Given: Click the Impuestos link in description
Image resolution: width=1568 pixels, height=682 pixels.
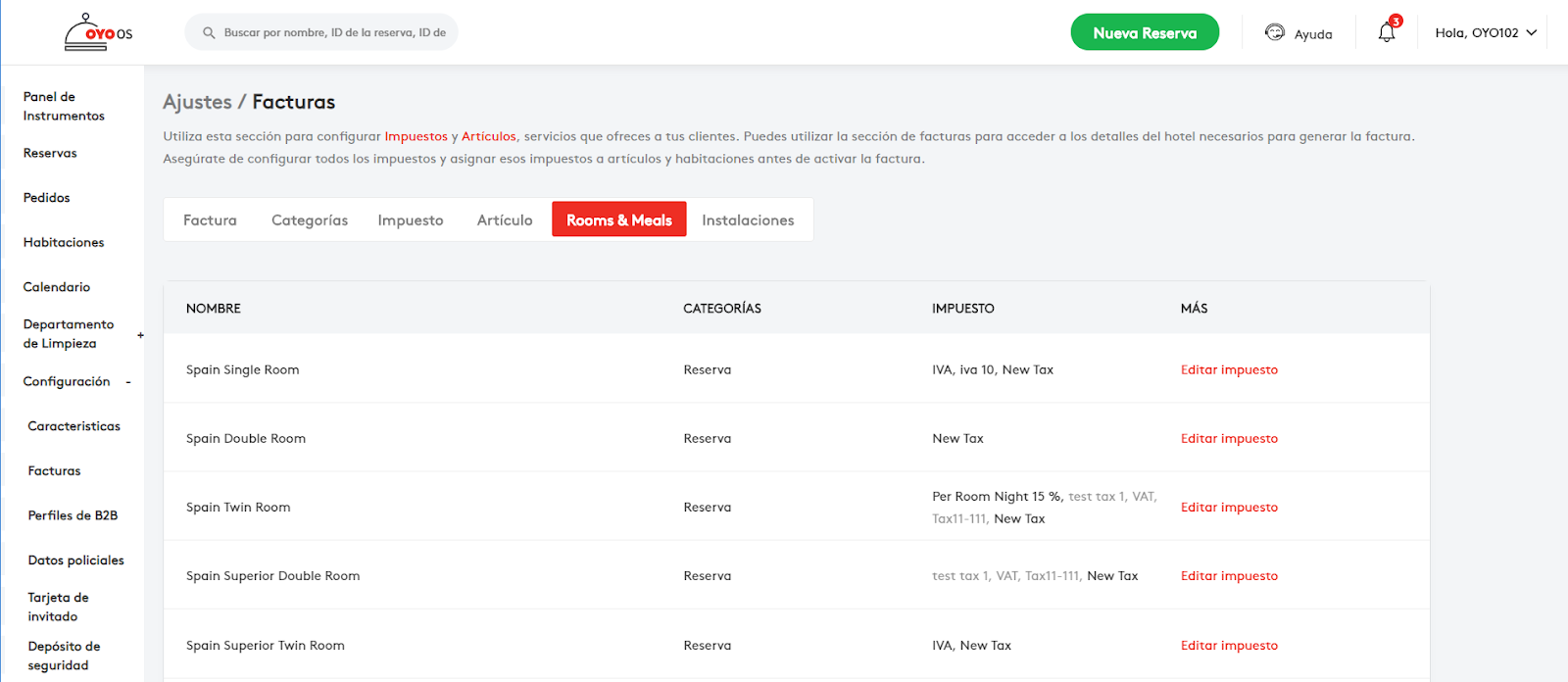Looking at the screenshot, I should pyautogui.click(x=416, y=136).
